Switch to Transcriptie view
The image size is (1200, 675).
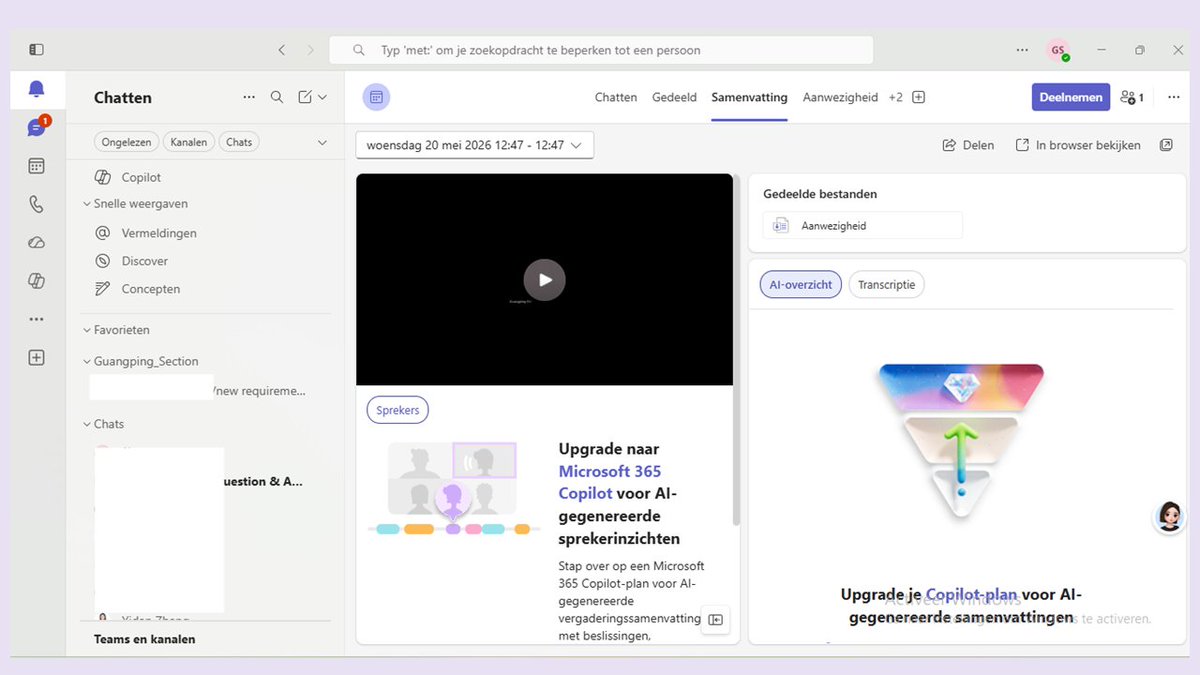pyautogui.click(x=887, y=284)
